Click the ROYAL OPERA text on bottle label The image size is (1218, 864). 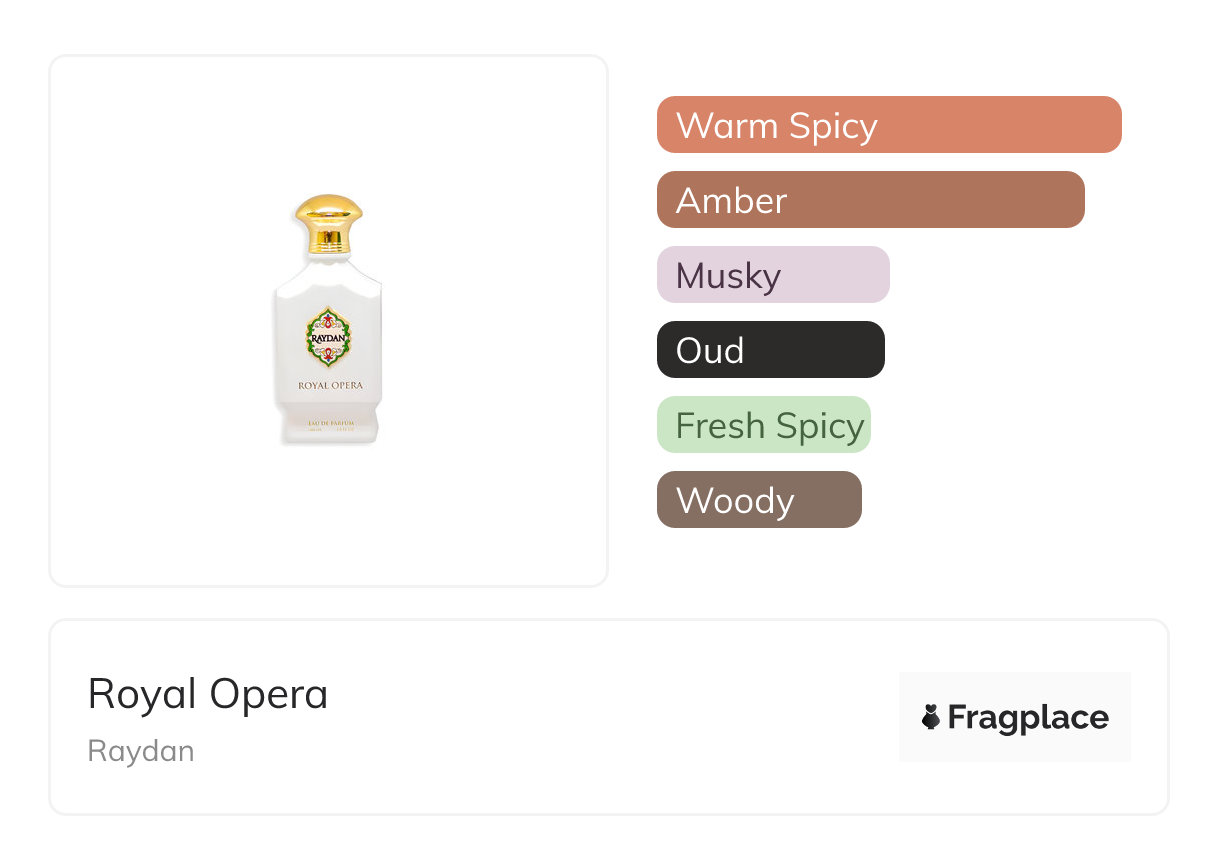(x=329, y=385)
